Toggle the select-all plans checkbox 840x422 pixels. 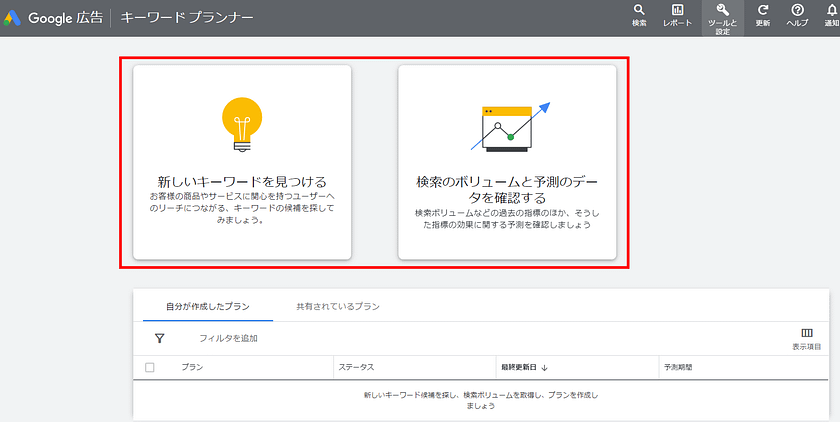150,368
